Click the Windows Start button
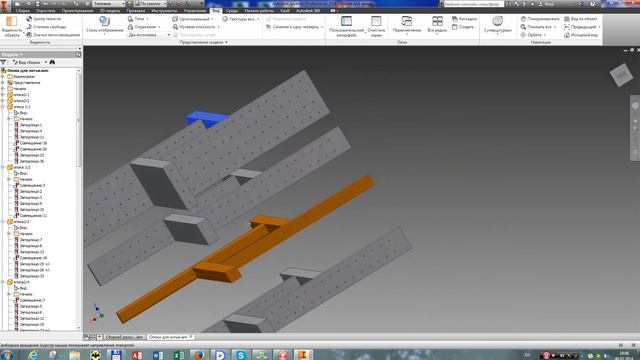640x360 pixels. pos(7,355)
